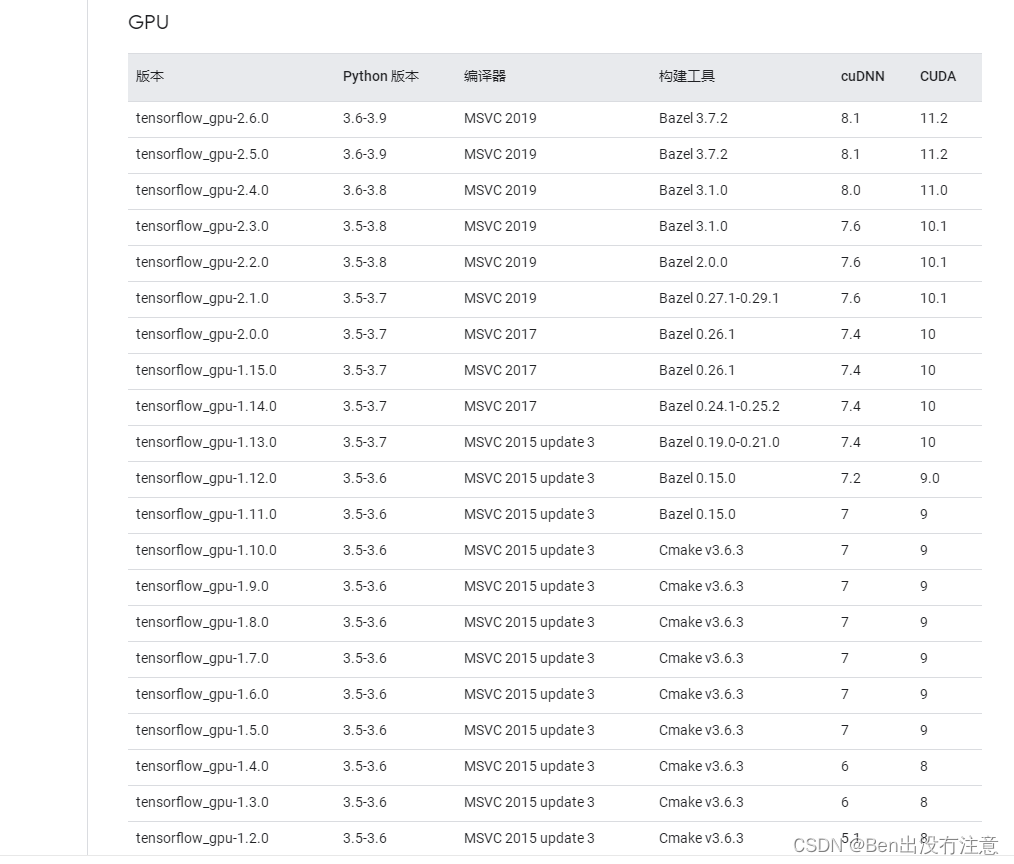Click the cuDNN 8.0 cell
The height and width of the screenshot is (864, 1014).
point(850,191)
